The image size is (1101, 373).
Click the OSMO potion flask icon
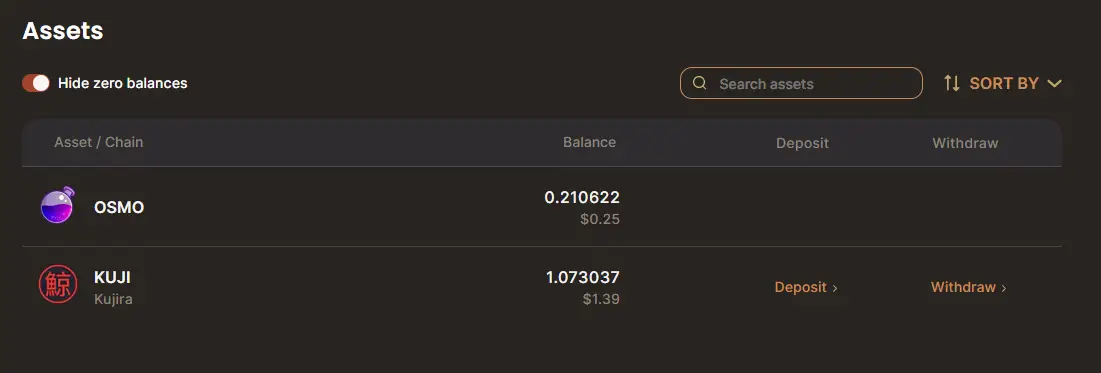(58, 206)
